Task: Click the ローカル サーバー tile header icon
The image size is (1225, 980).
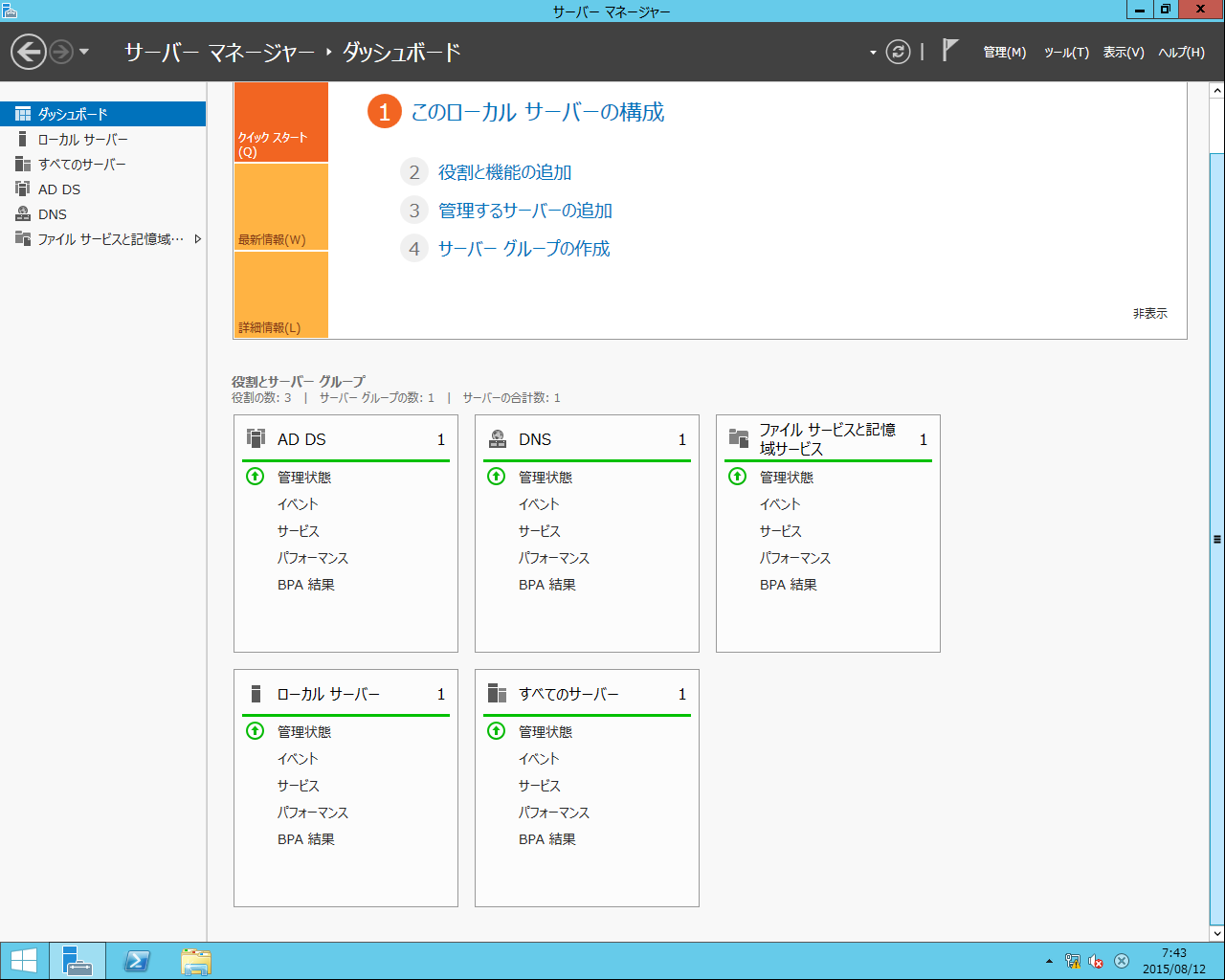Action: pos(256,693)
